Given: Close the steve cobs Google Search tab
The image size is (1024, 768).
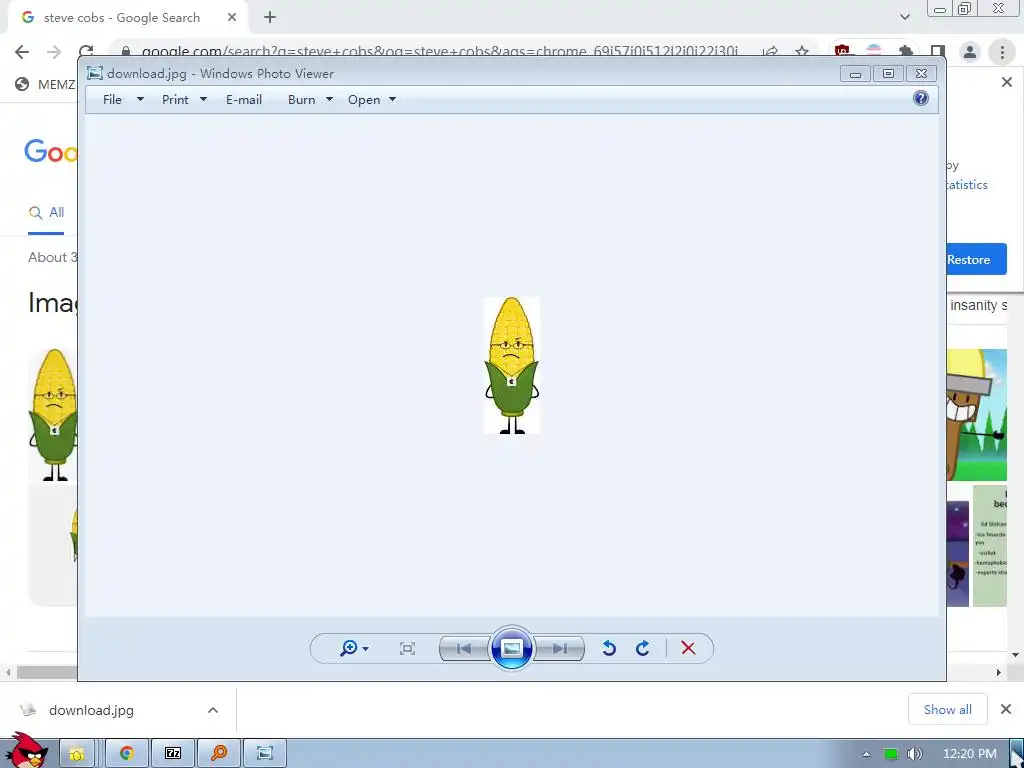Looking at the screenshot, I should click(x=232, y=18).
